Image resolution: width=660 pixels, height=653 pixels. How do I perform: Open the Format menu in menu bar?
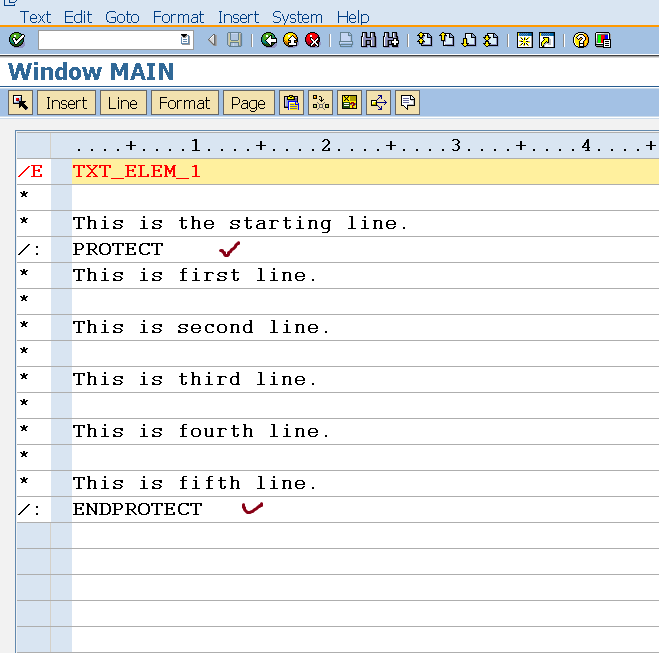pos(178,17)
